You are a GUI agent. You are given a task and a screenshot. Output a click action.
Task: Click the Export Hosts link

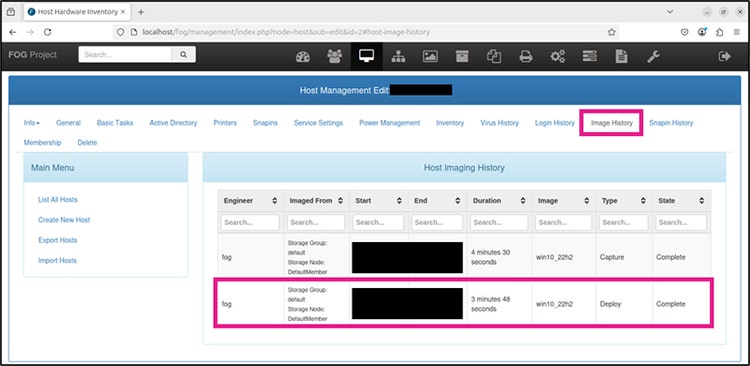coord(57,240)
